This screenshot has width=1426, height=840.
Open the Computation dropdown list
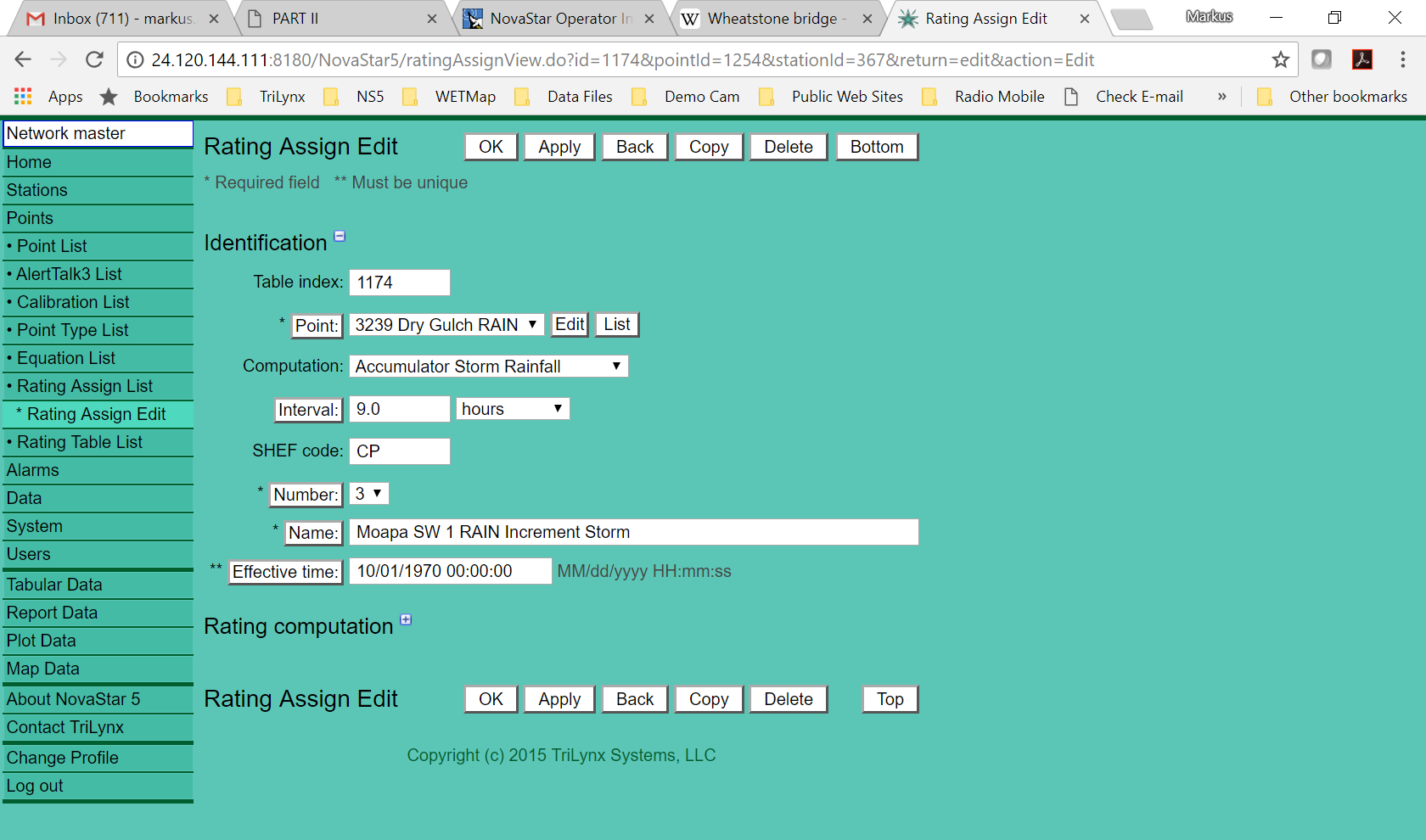pos(488,367)
